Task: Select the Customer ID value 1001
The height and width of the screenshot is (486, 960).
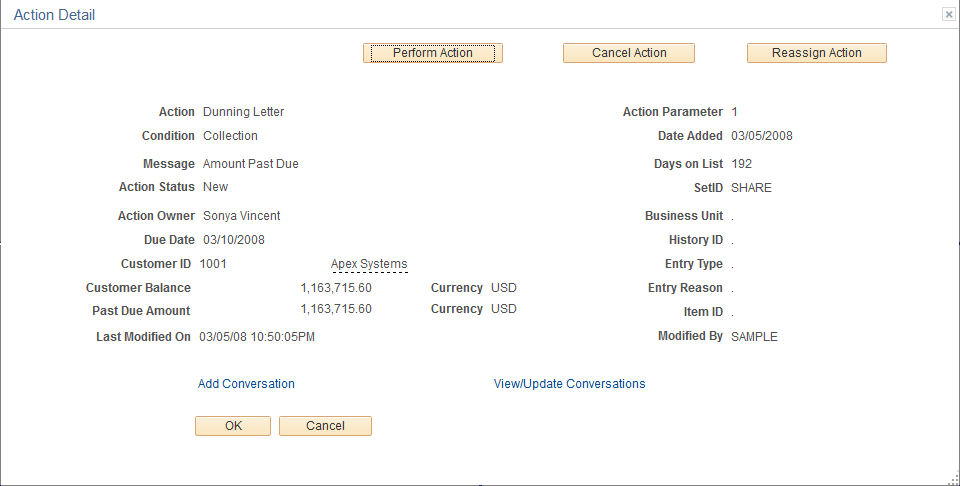Action: 213,264
